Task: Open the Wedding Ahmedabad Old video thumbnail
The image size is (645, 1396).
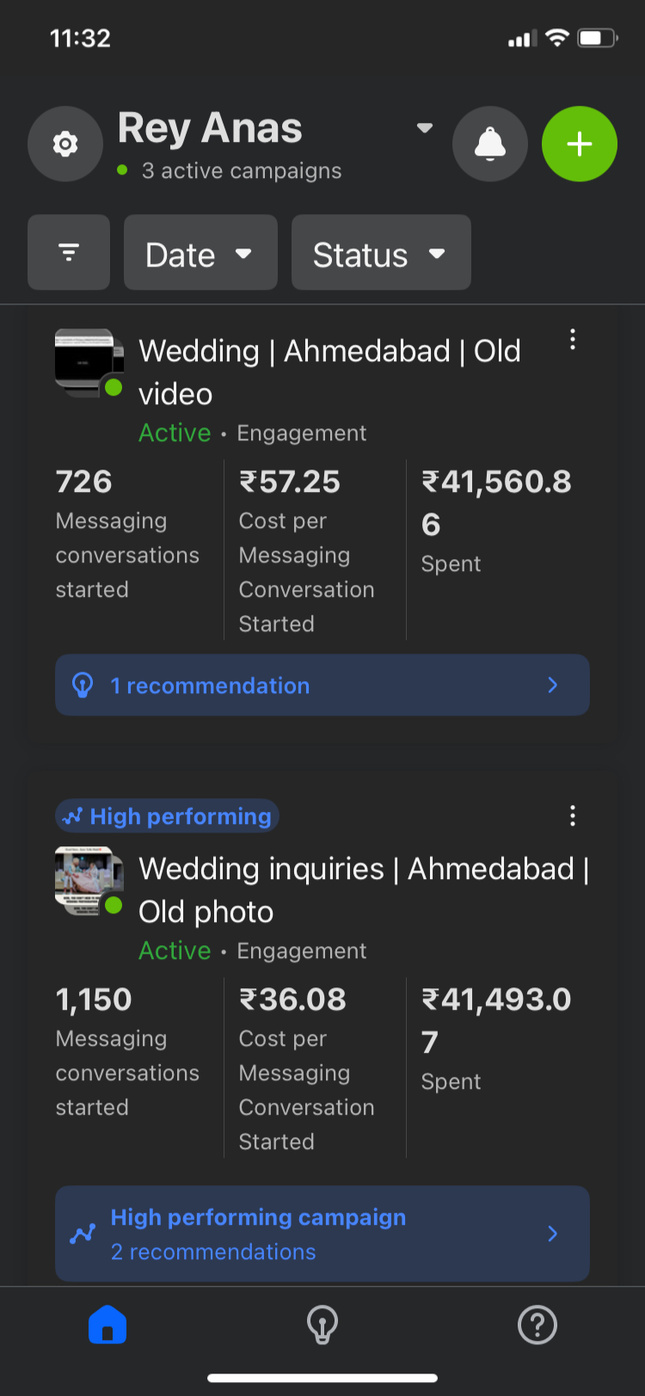Action: point(88,363)
